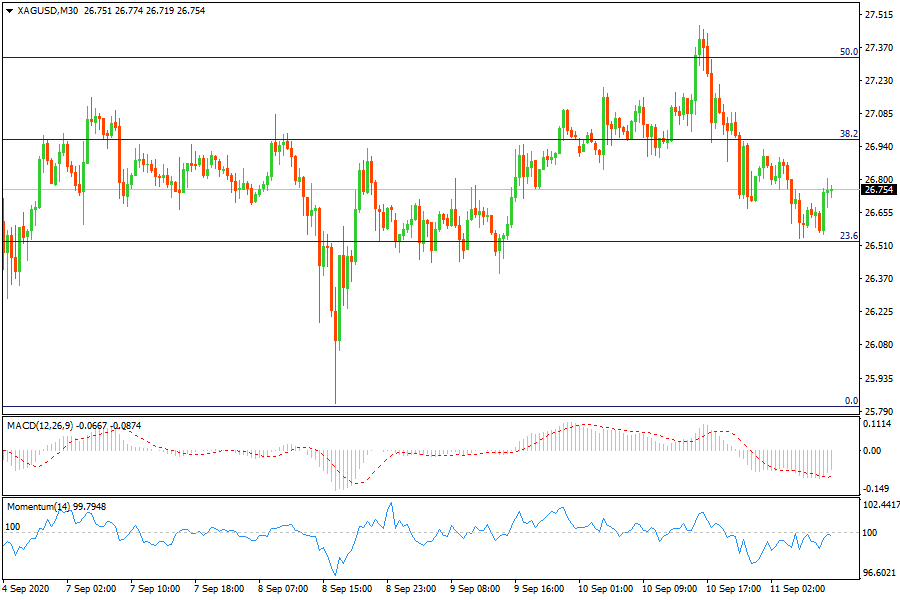Click the 11 Sep 02:00 time label
The image size is (900, 600).
(796, 590)
